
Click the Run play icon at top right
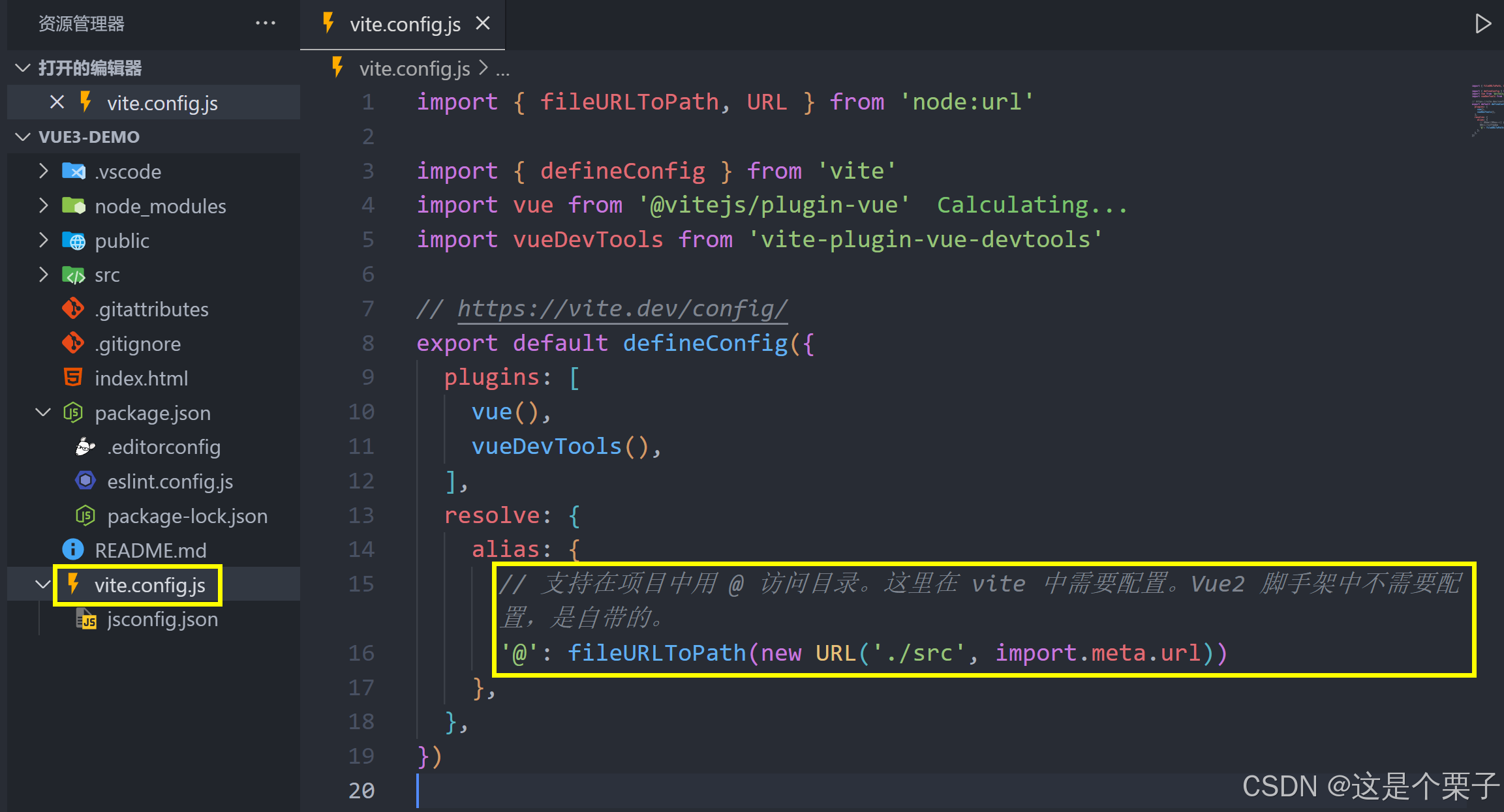(1482, 24)
